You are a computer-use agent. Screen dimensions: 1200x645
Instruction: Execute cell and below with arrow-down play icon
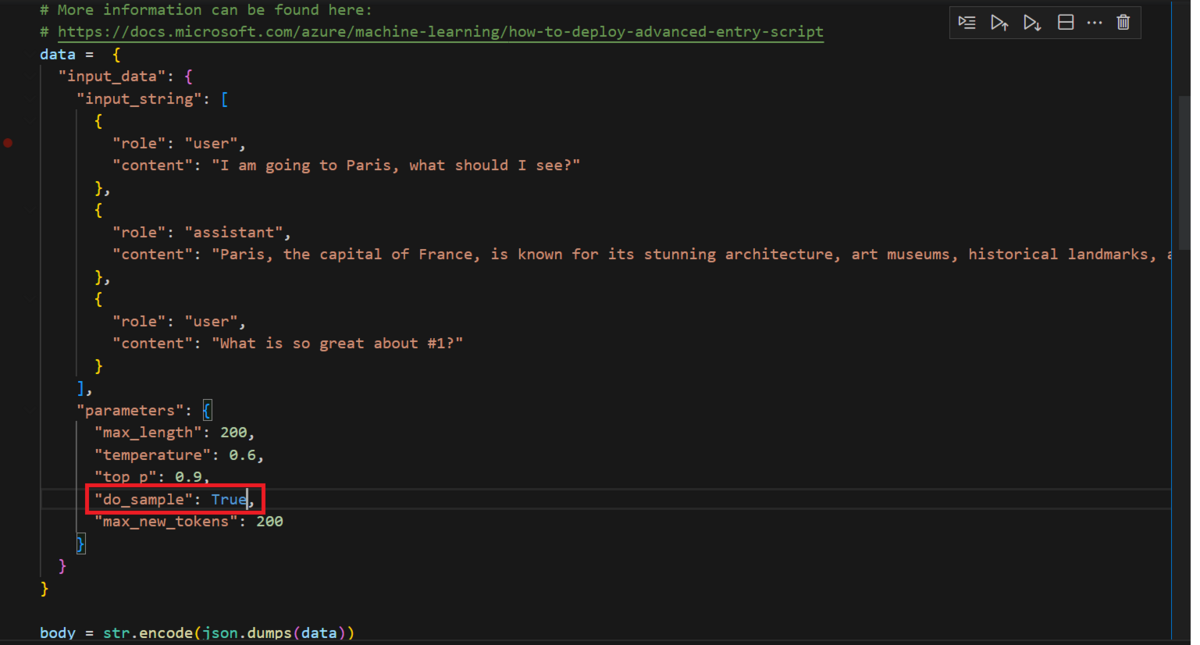(x=1032, y=22)
